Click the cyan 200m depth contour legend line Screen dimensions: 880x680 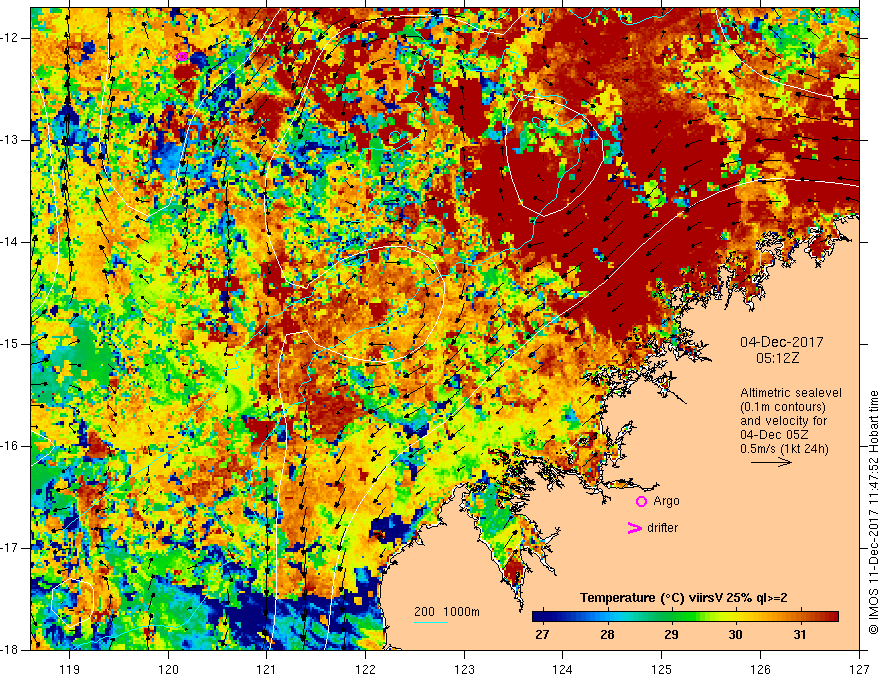tap(431, 622)
